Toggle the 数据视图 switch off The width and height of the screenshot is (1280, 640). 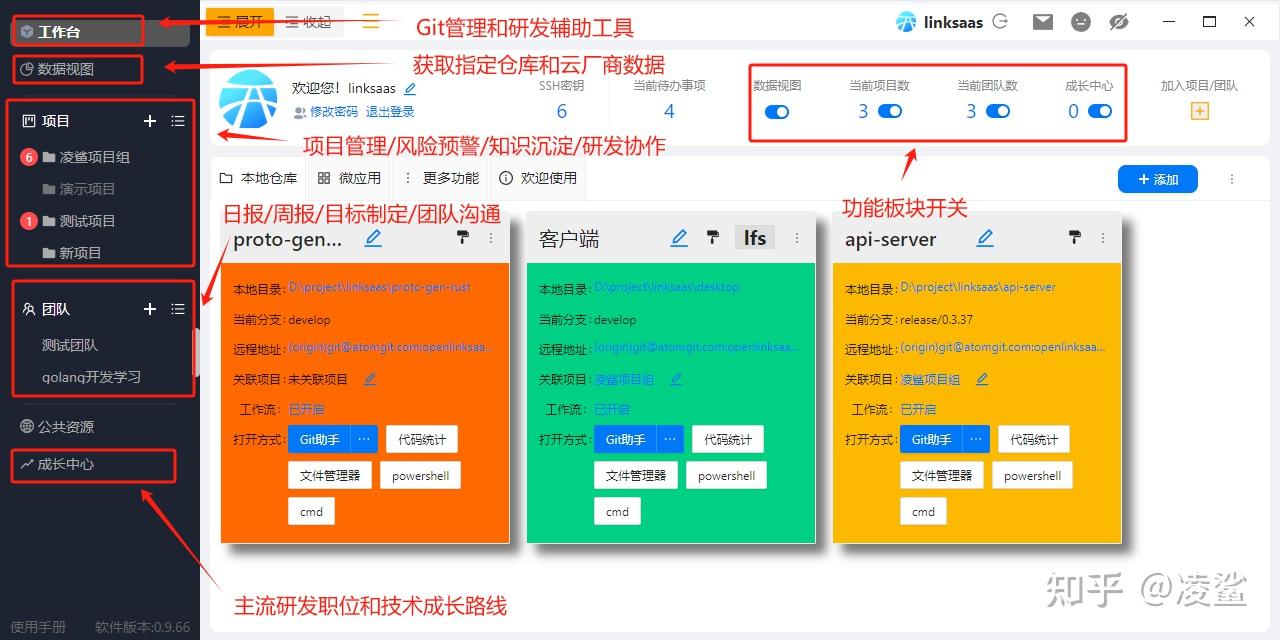779,113
